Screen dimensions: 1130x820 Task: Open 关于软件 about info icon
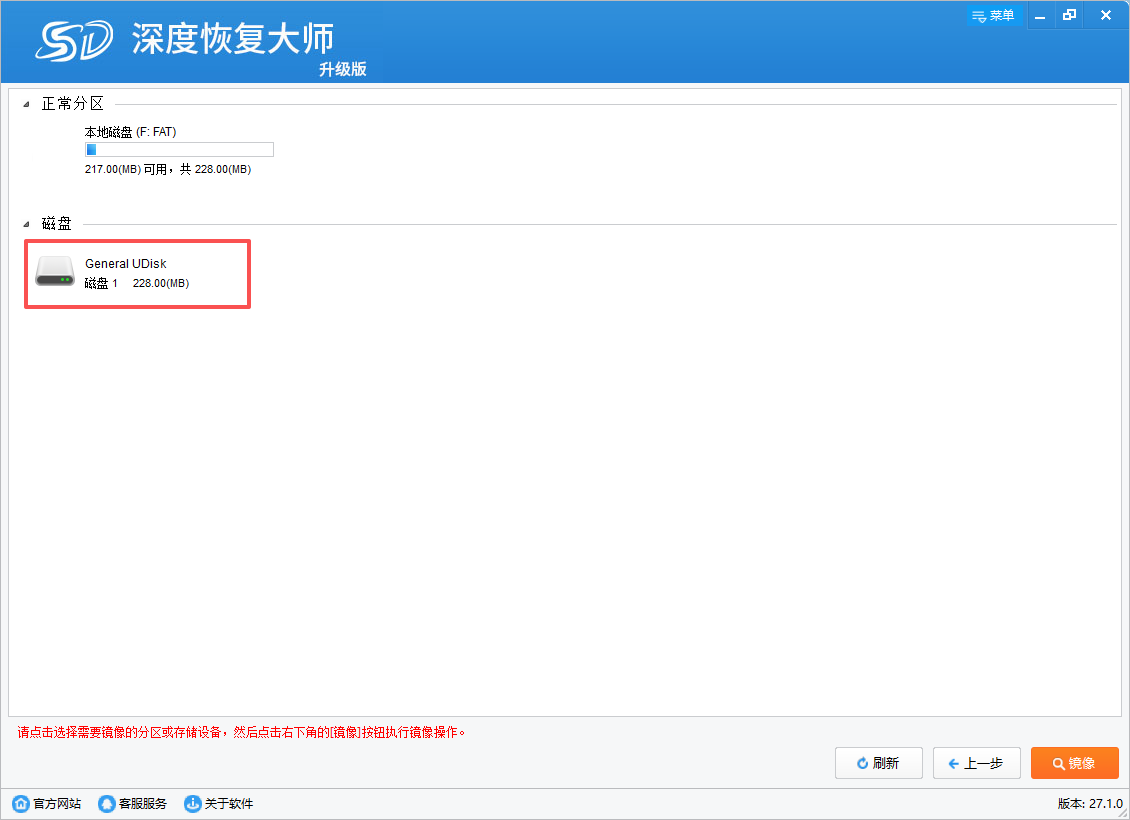(192, 804)
